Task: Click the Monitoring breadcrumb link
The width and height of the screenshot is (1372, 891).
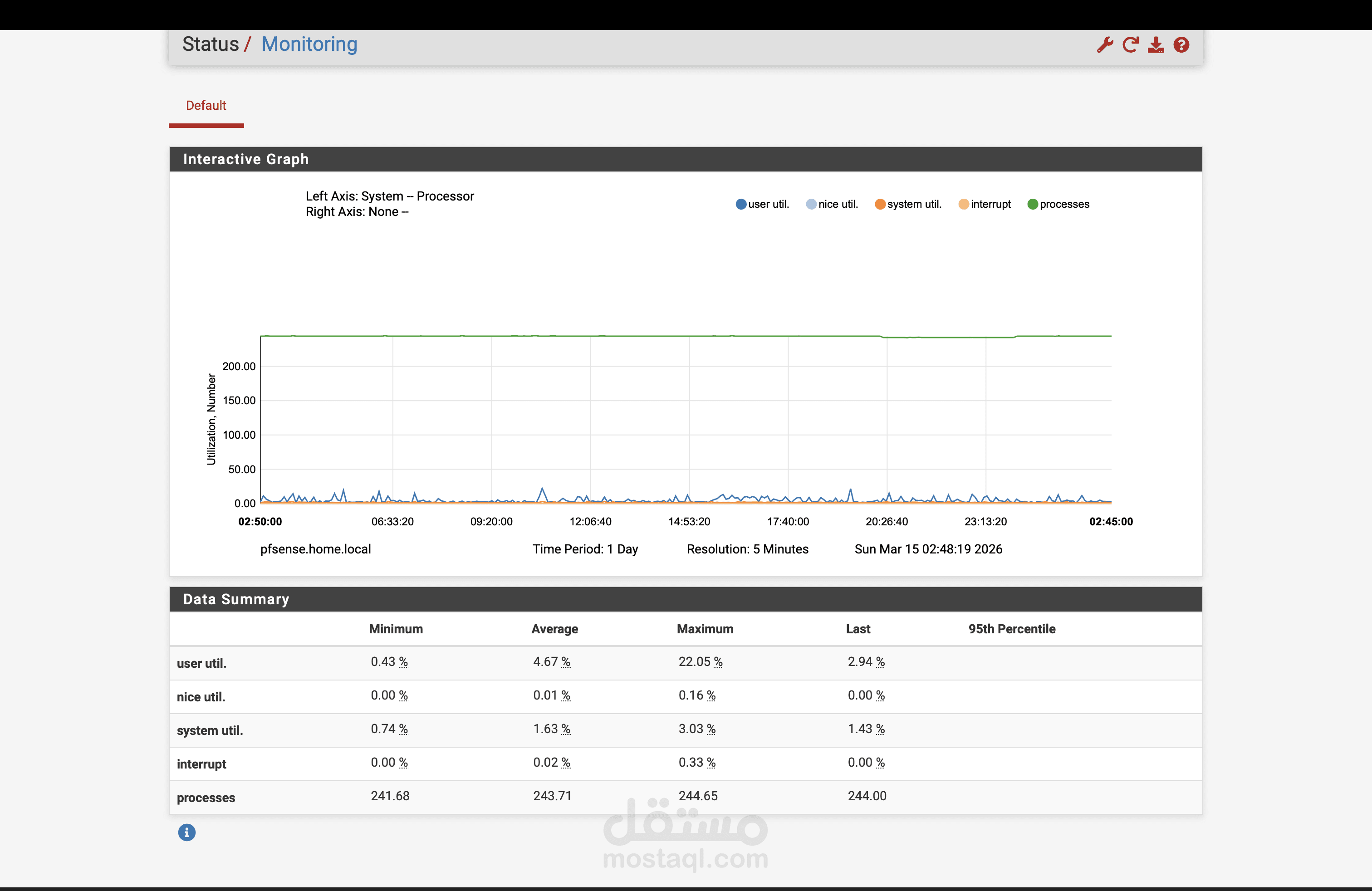Action: (x=309, y=44)
